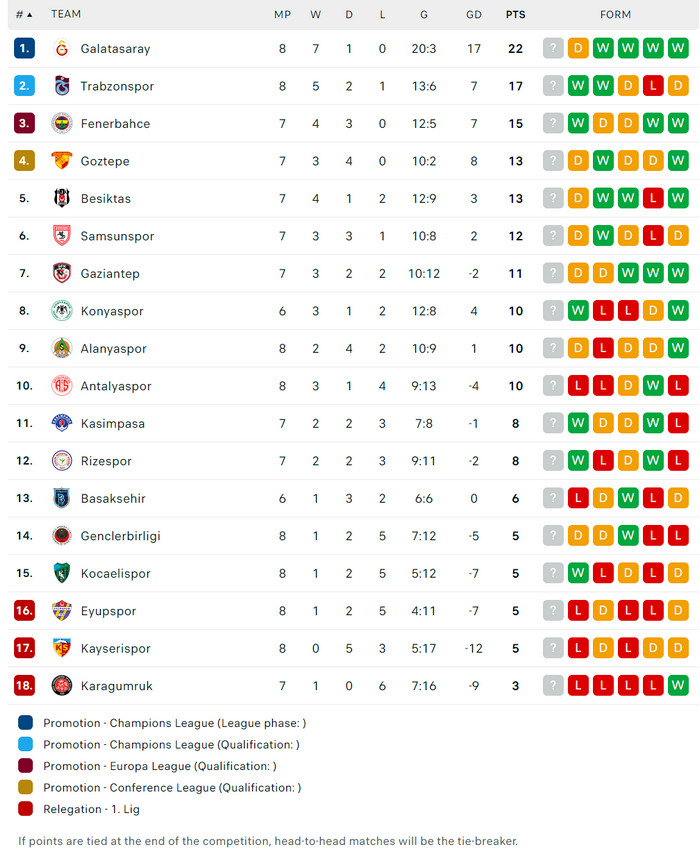Click the Basaksehir team name

coord(113,498)
